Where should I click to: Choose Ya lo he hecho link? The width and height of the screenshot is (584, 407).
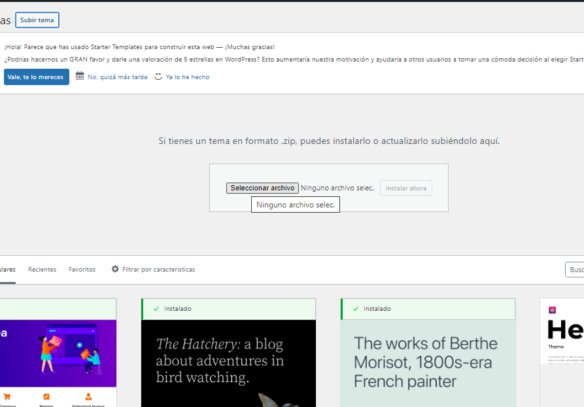187,77
